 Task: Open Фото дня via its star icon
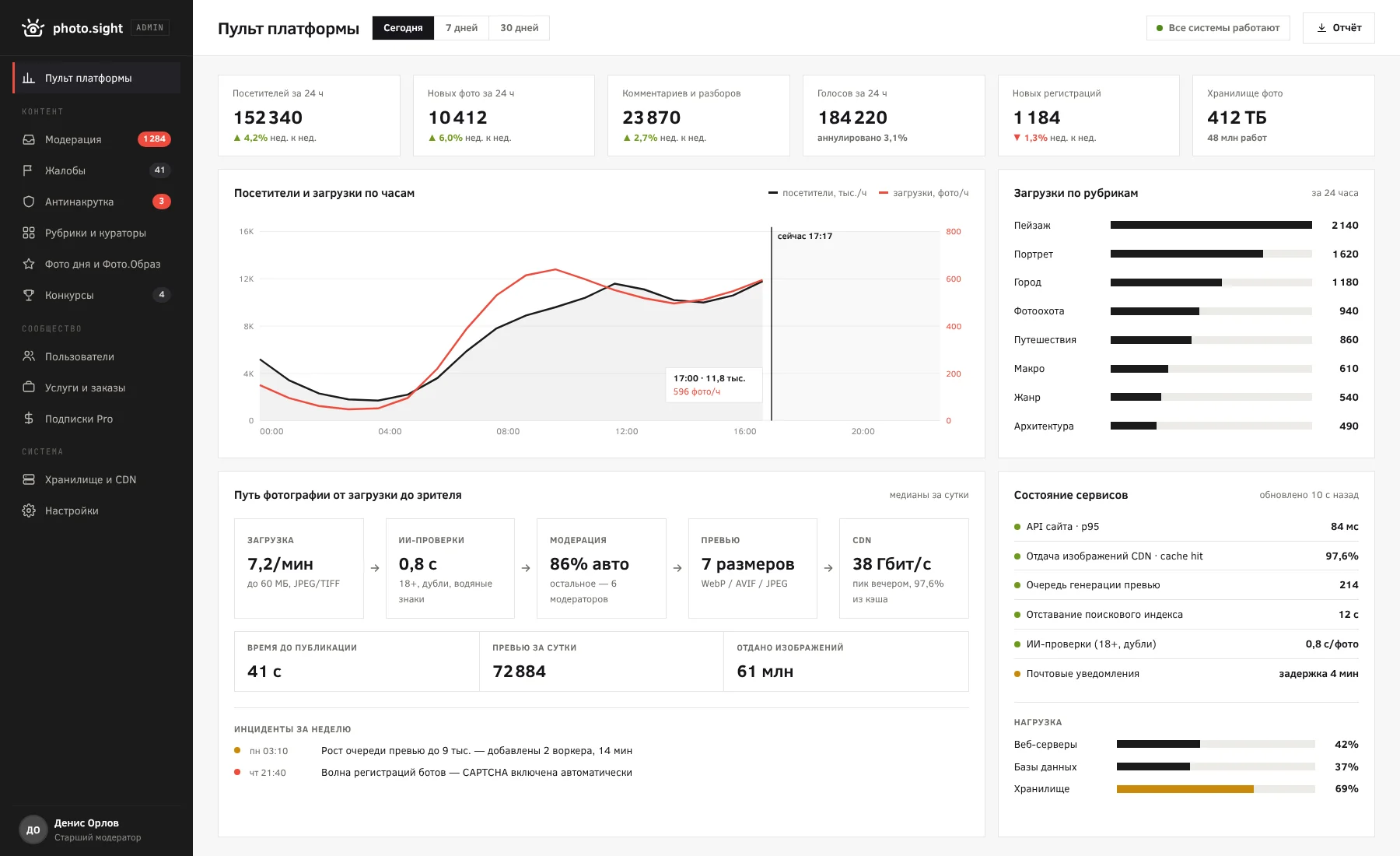29,264
